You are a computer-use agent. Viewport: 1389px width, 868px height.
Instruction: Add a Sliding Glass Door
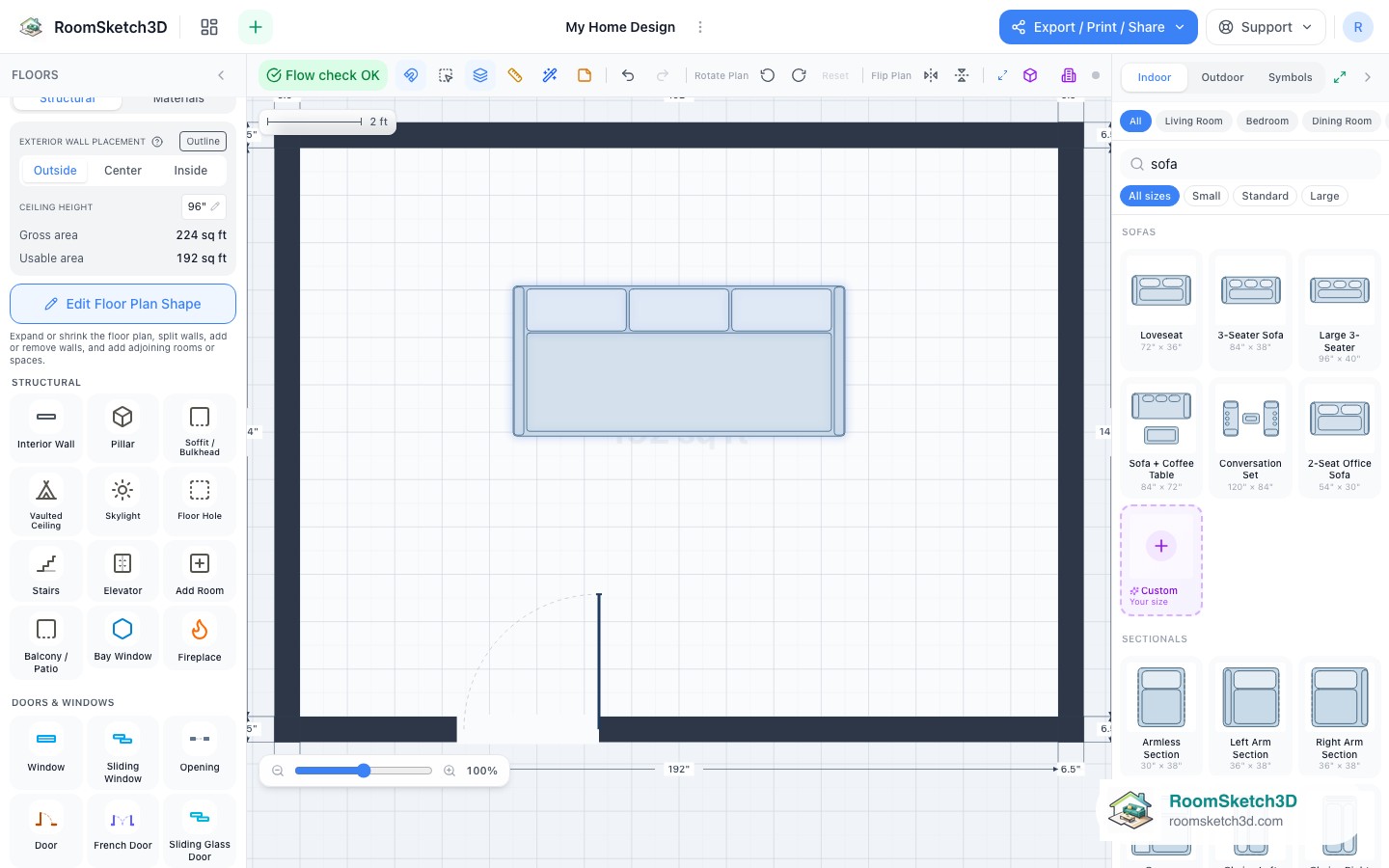pyautogui.click(x=200, y=829)
